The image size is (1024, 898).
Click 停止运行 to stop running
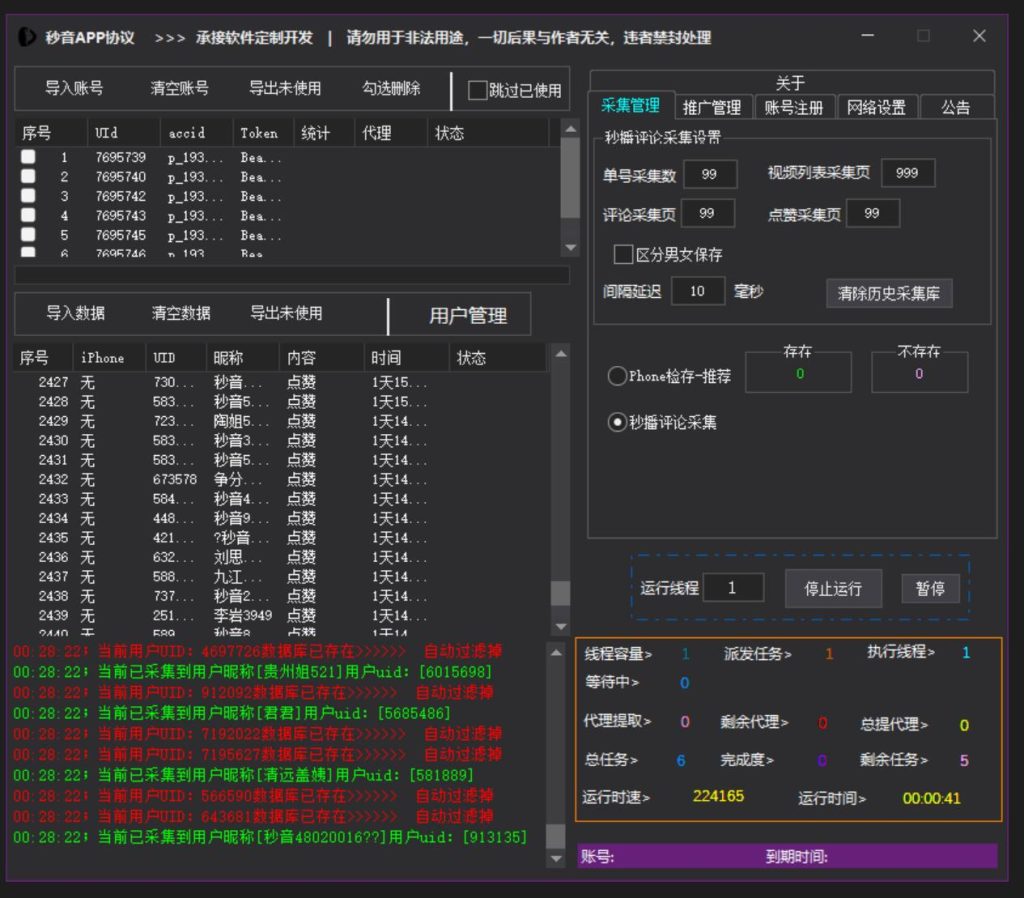833,587
